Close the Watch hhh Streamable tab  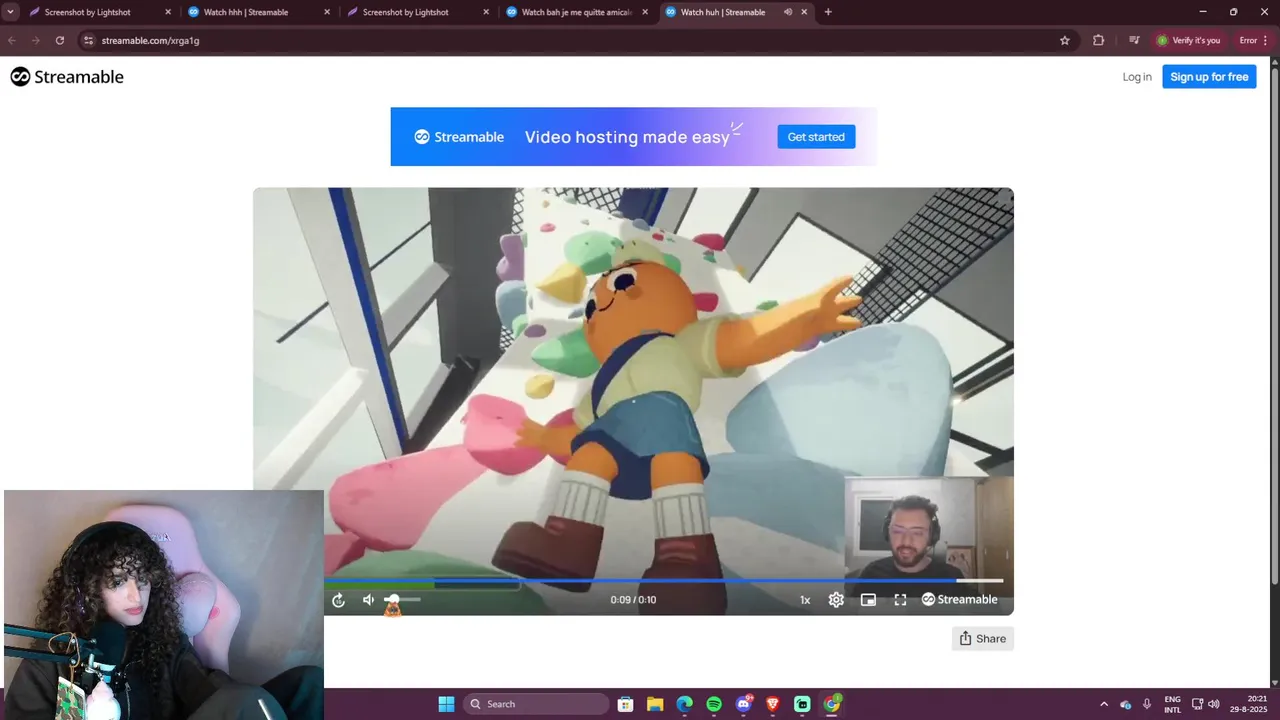point(327,12)
